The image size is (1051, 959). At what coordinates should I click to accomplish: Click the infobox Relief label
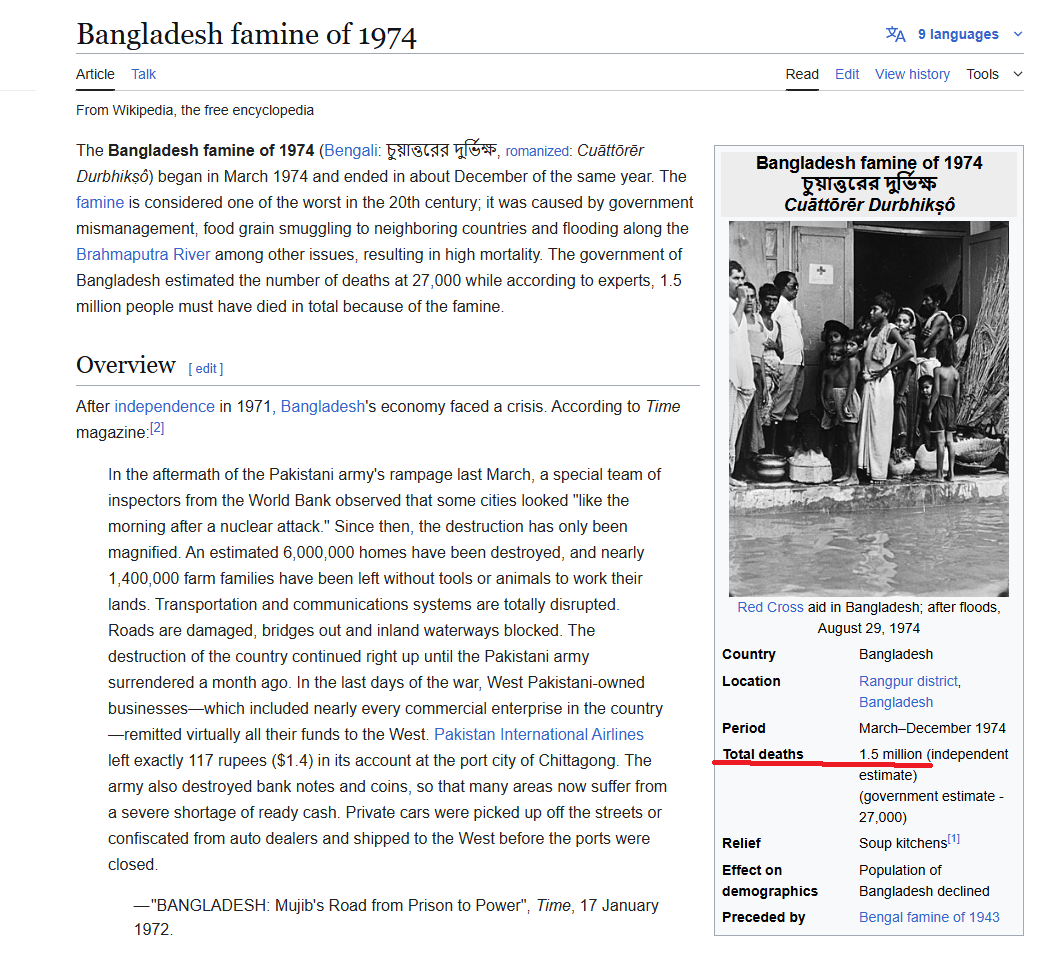coord(741,844)
